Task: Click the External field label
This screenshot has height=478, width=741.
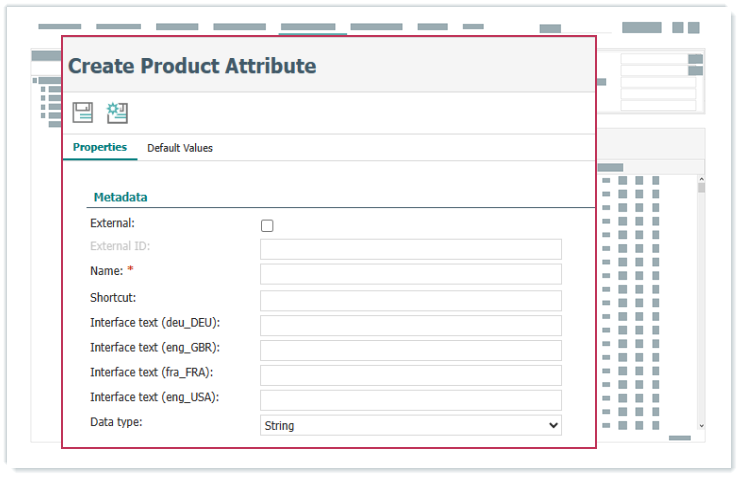Action: click(112, 223)
